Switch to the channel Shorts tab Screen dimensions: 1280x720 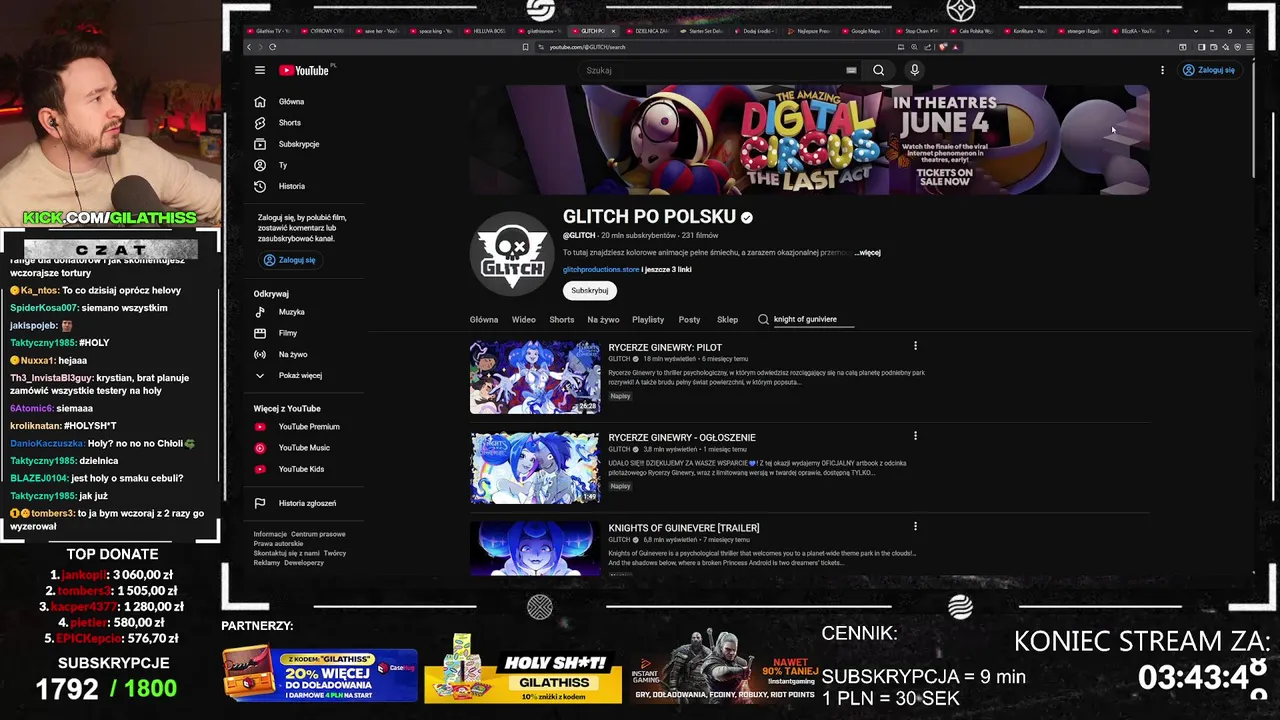coord(562,319)
